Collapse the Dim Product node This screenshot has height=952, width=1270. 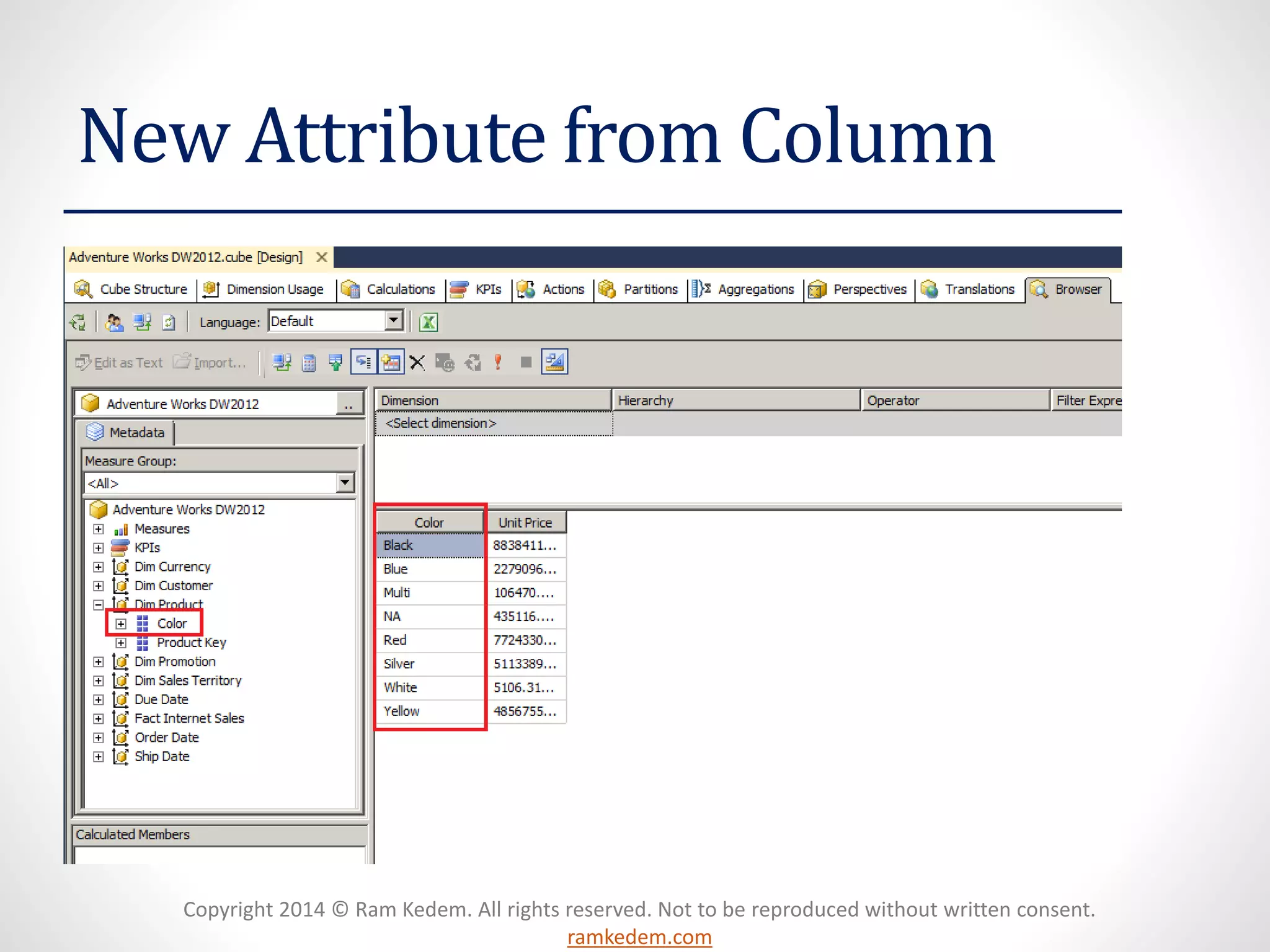coord(99,604)
